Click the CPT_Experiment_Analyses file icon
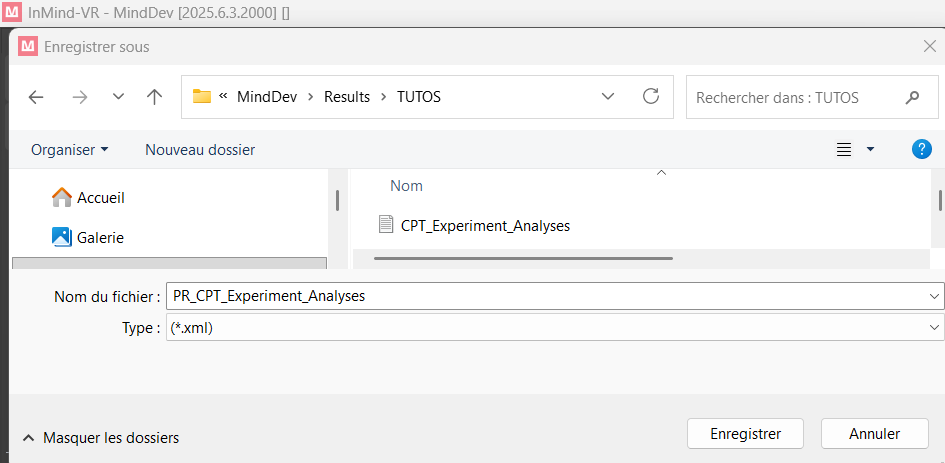 coord(386,225)
